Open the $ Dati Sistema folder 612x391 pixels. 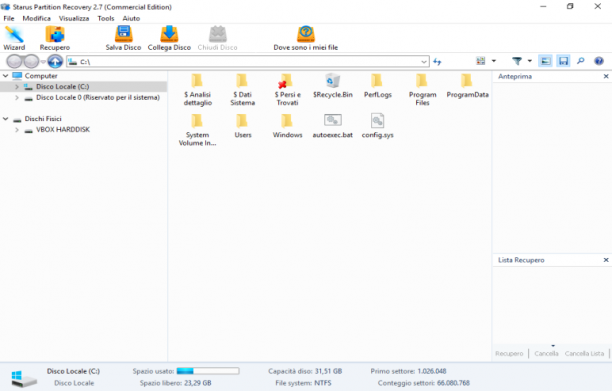click(x=242, y=90)
